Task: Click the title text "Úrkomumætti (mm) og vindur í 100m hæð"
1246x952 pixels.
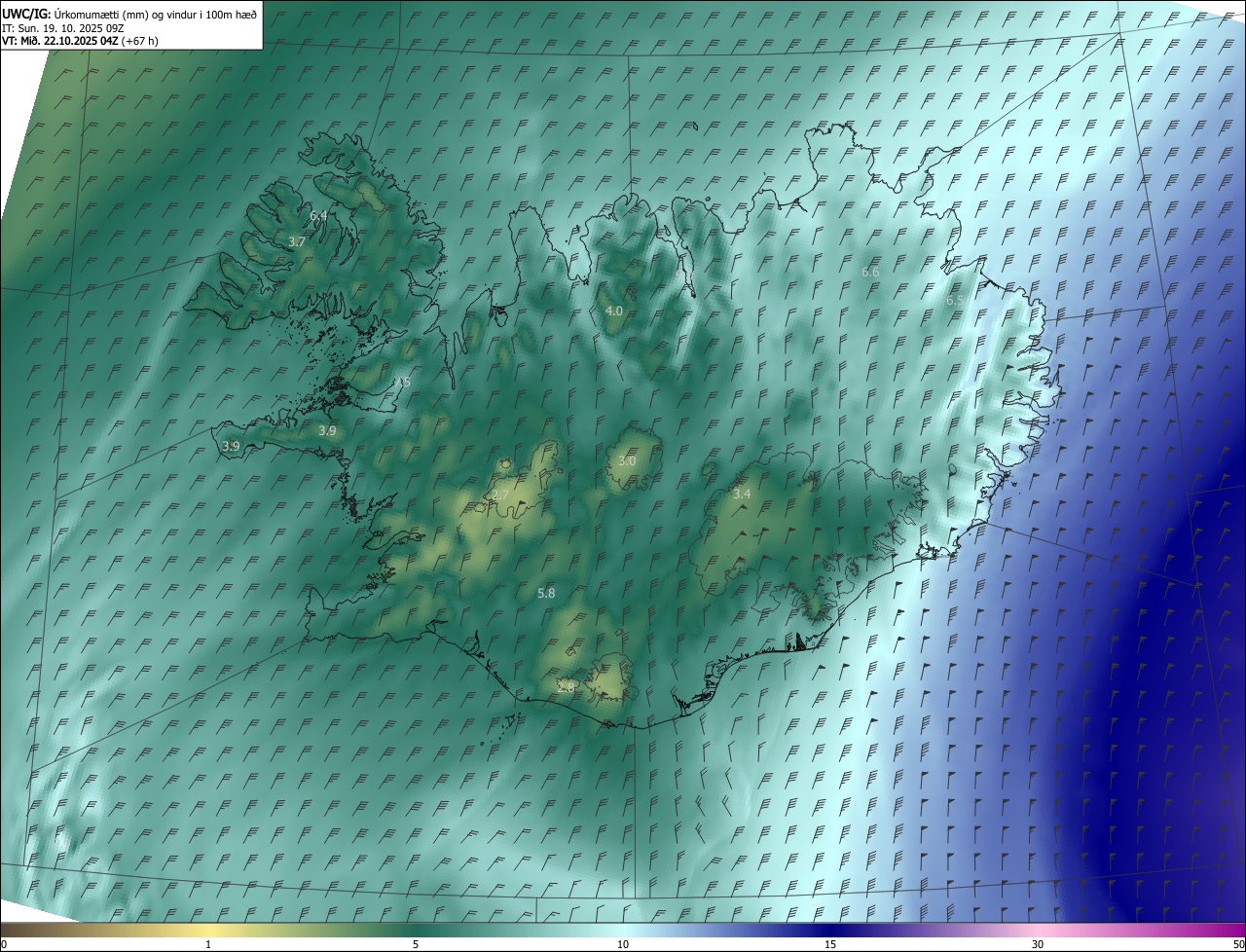Action: point(155,14)
